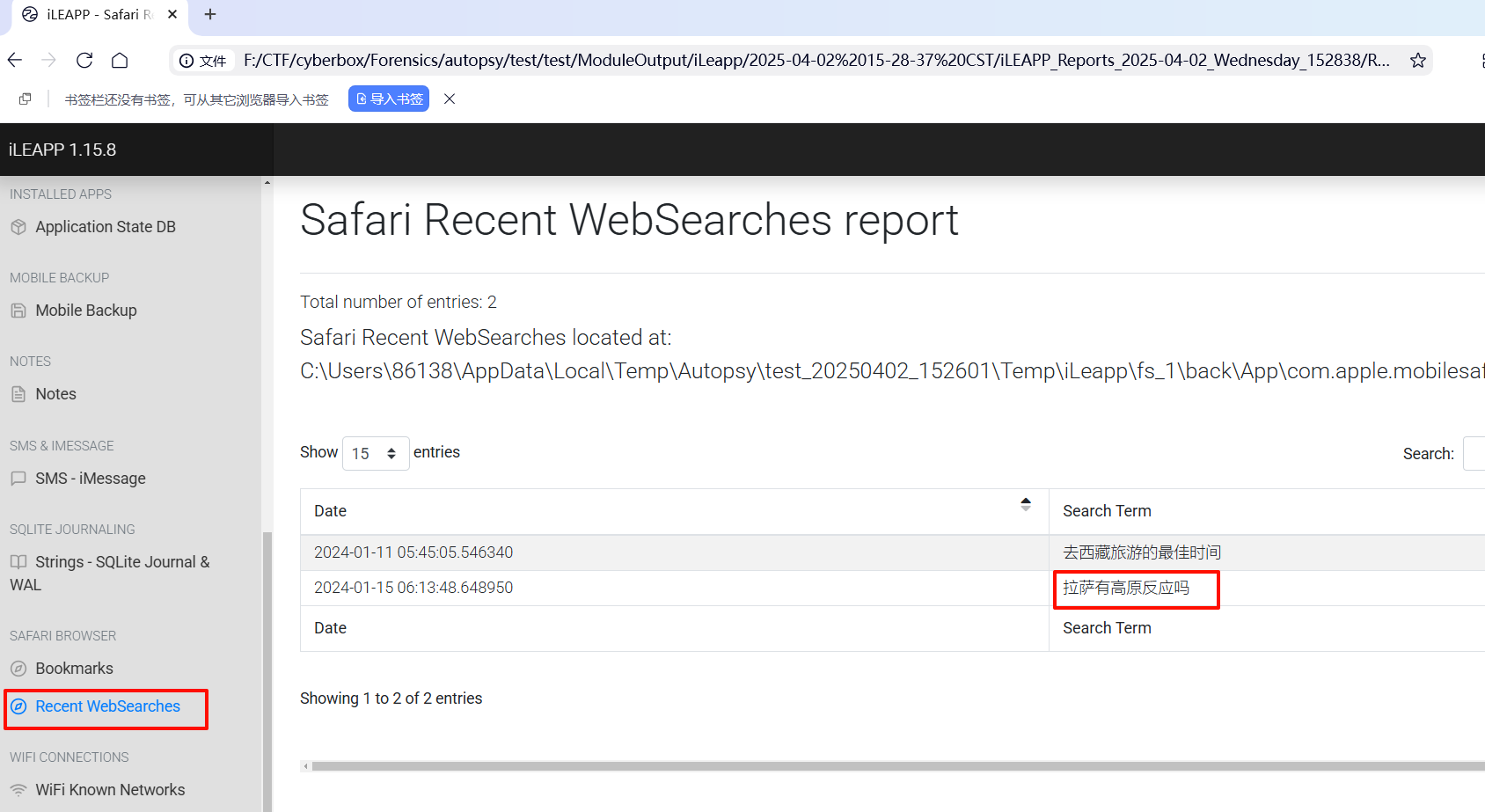Go to browser home icon

(x=120, y=60)
